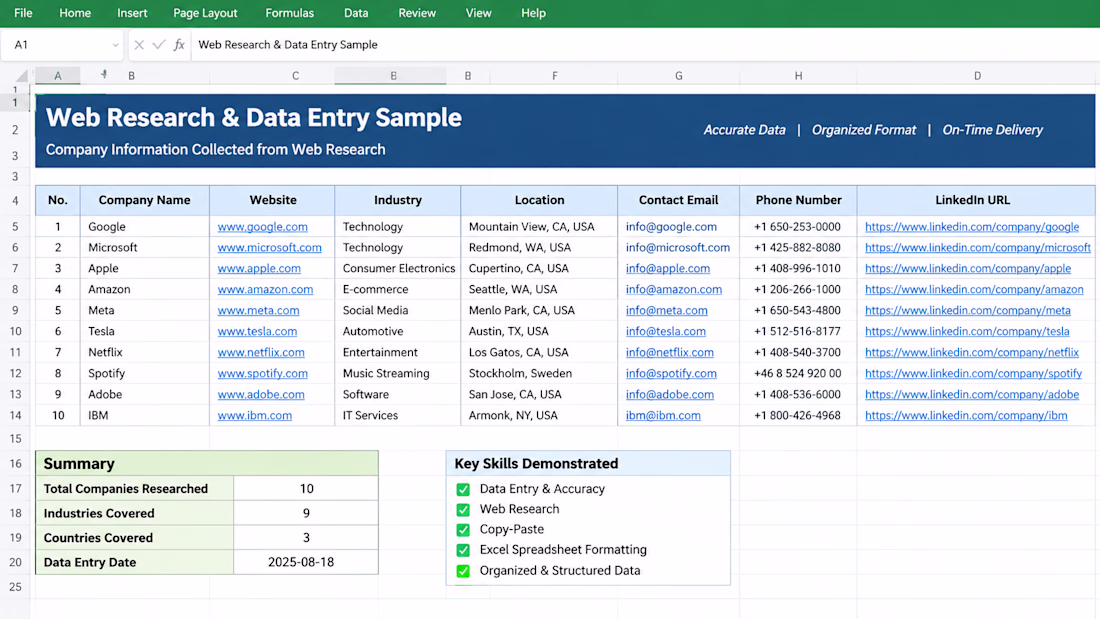The height and width of the screenshot is (619, 1100).
Task: Click the info@meta.com email link
Action: point(666,310)
